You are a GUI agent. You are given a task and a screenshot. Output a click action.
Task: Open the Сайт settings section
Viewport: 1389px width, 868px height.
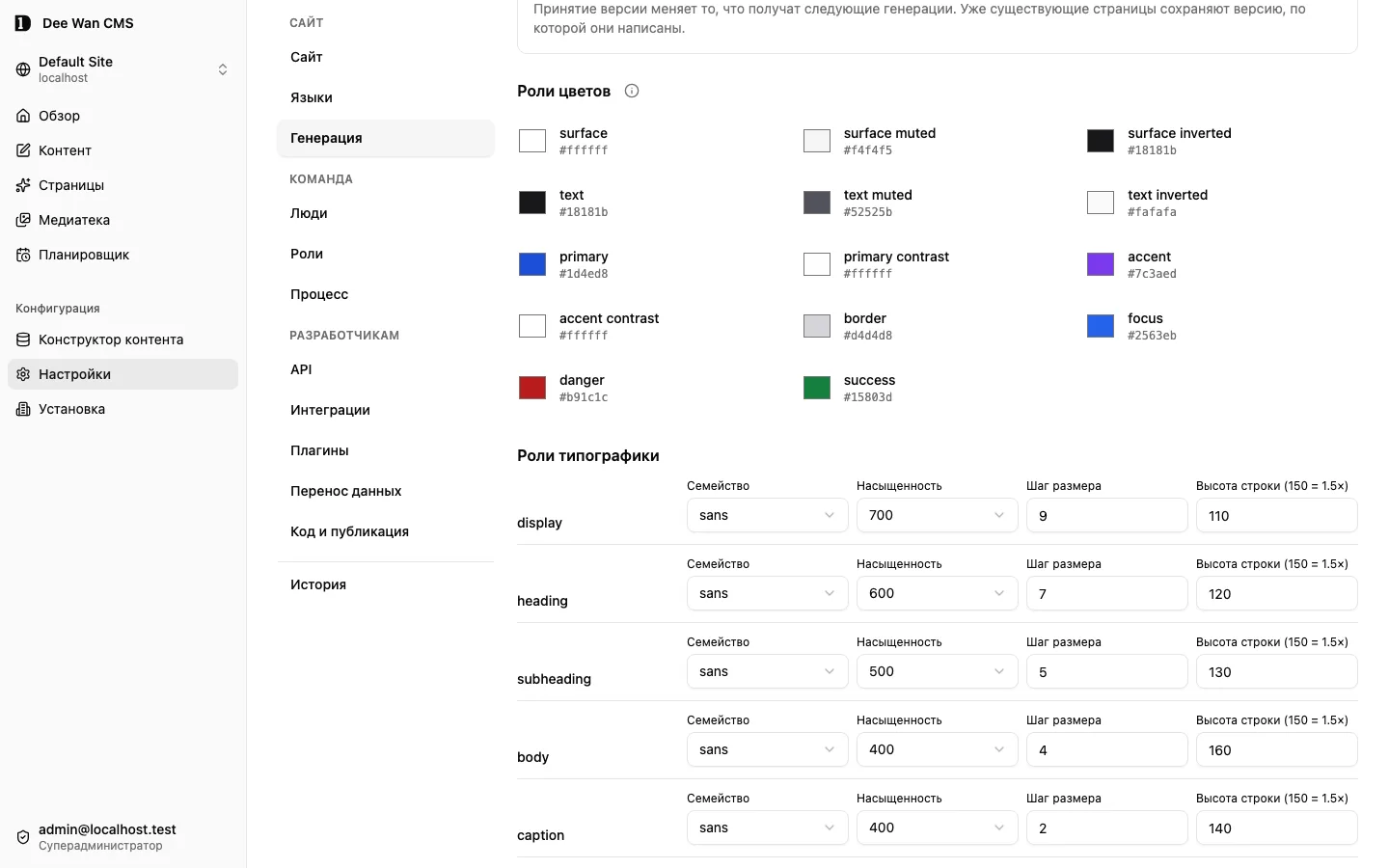tap(386, 57)
